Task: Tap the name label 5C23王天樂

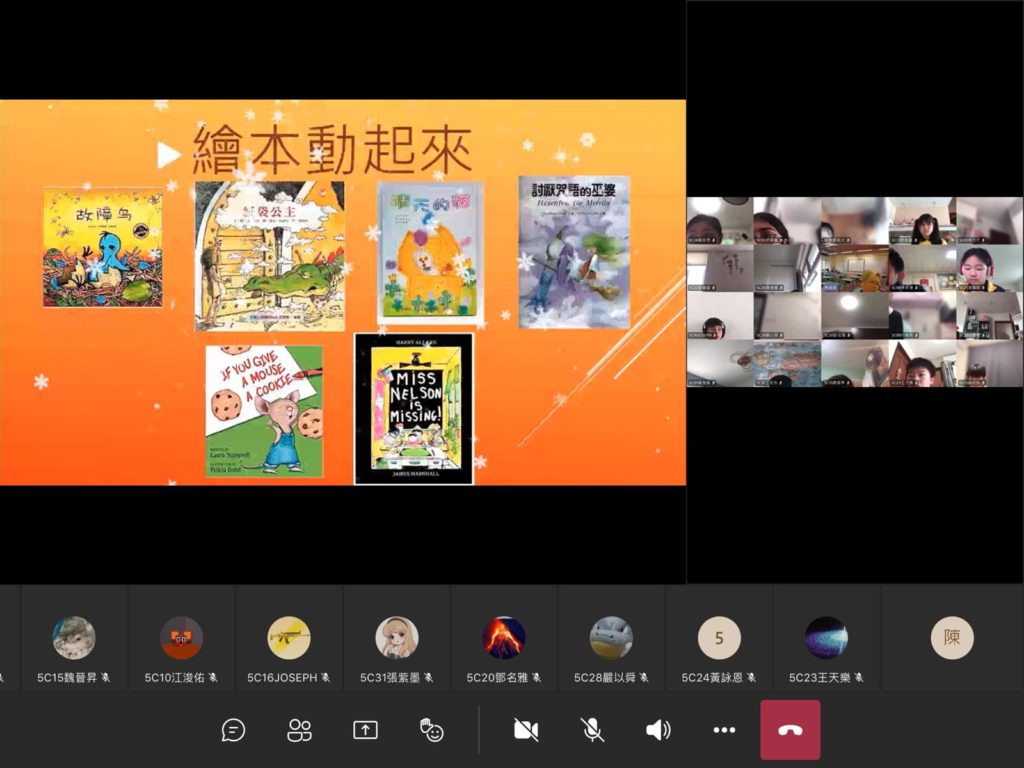Action: click(x=820, y=678)
